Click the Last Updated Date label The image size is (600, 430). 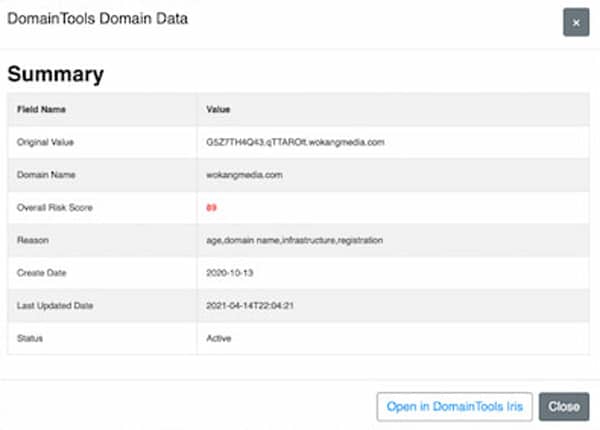coord(55,306)
